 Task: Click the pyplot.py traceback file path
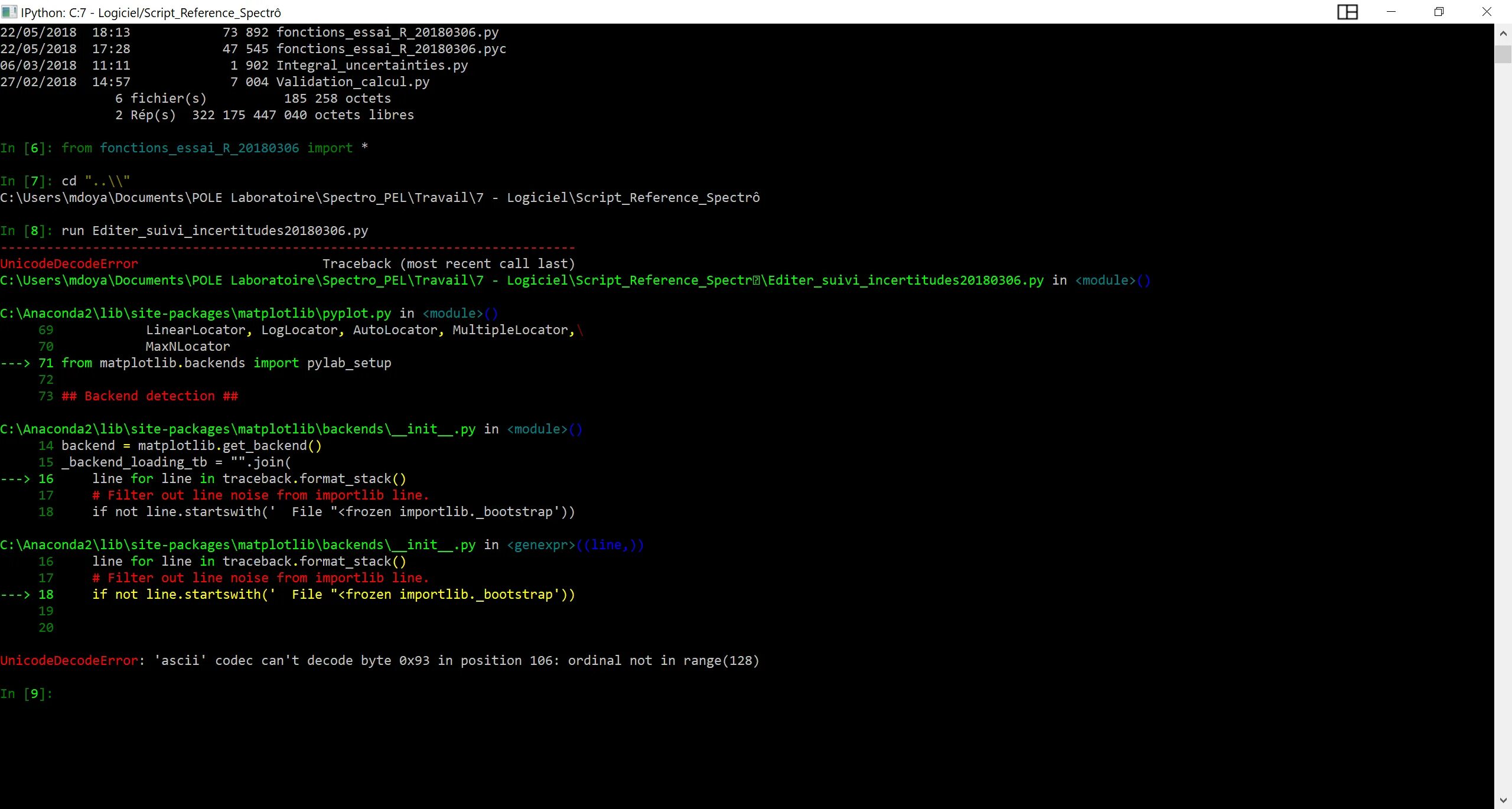click(x=195, y=314)
